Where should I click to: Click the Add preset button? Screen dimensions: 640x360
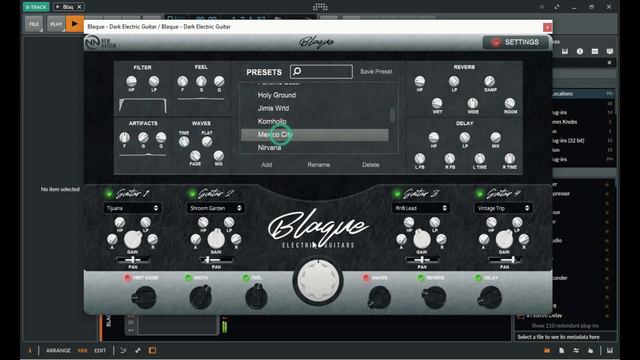[267, 165]
